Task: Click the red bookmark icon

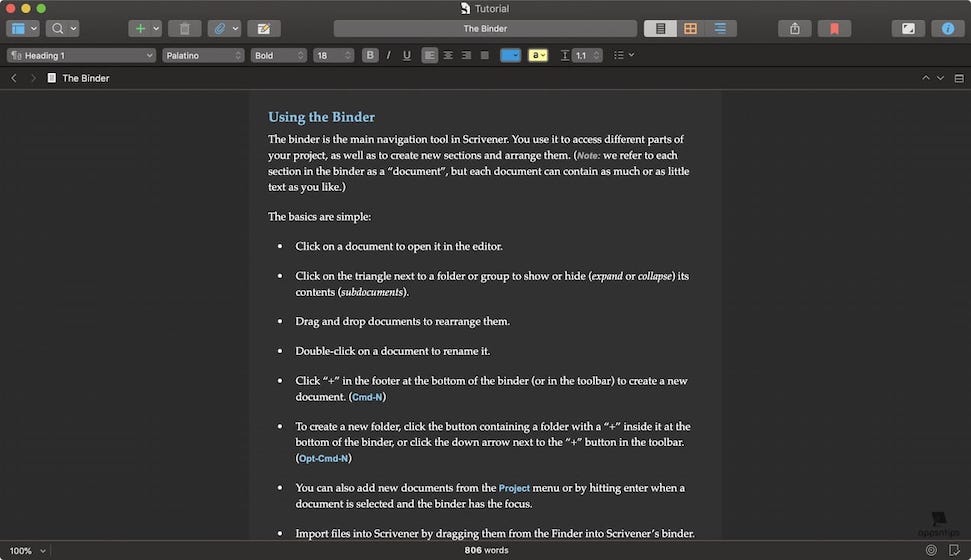Action: coord(834,29)
